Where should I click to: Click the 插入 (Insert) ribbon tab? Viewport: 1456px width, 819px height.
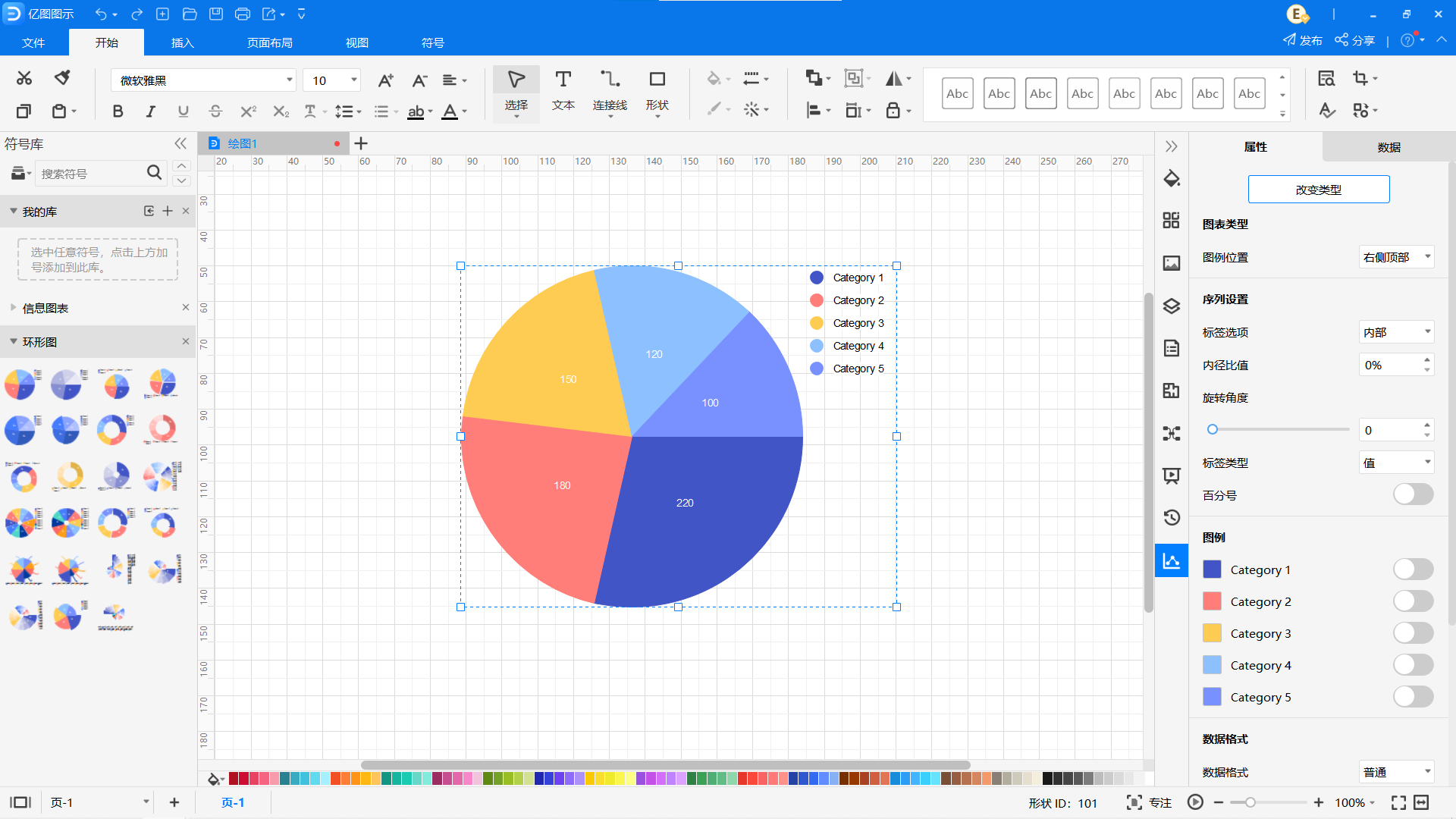click(183, 43)
